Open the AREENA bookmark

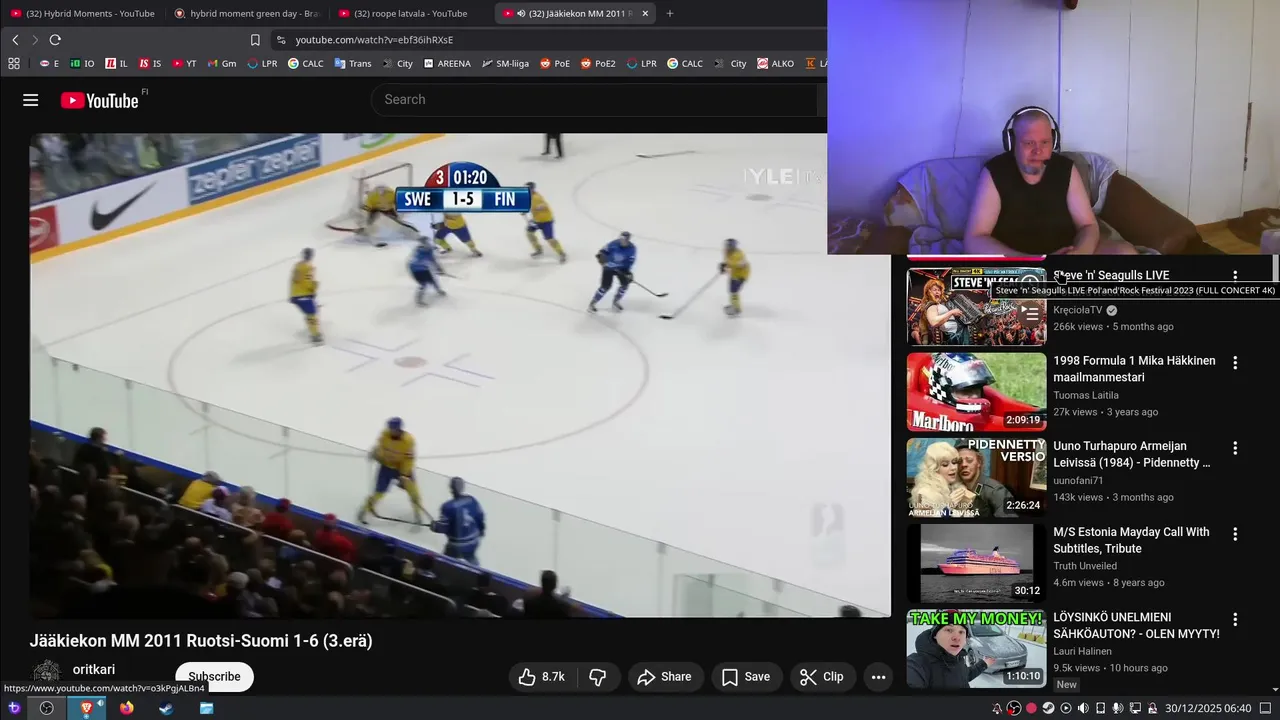(x=446, y=63)
